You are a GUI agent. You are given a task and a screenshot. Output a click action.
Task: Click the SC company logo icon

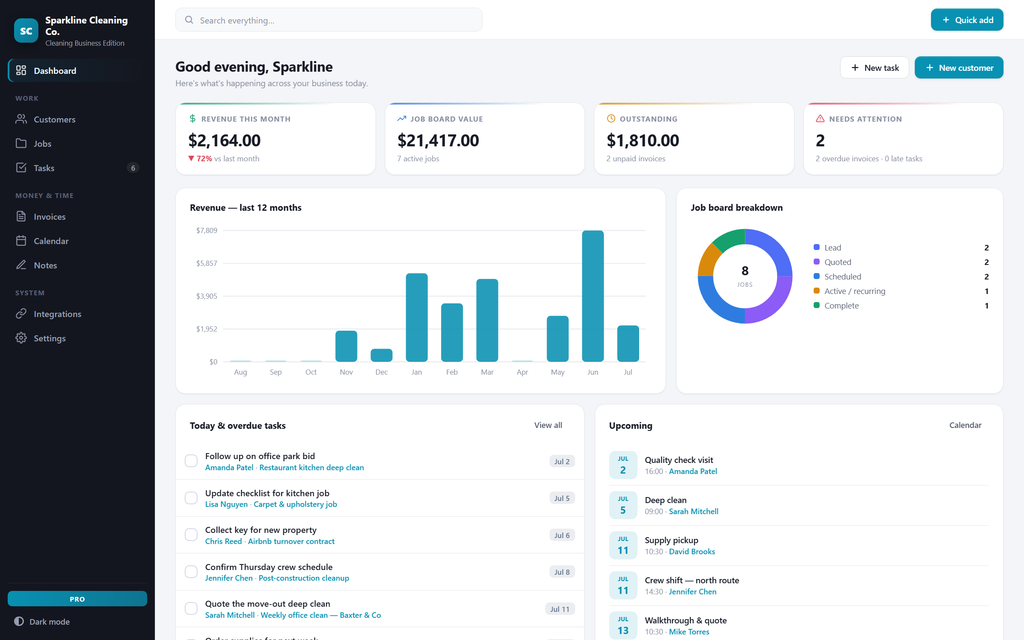pos(26,31)
